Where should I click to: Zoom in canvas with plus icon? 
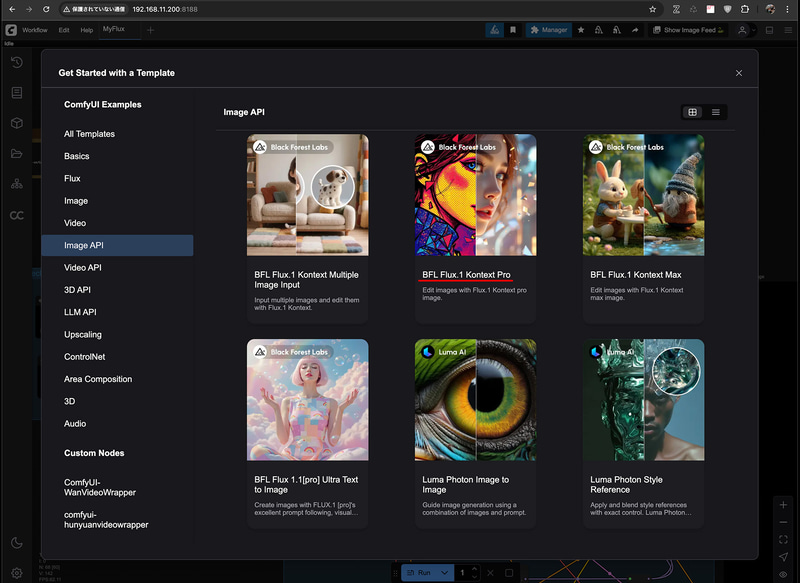coord(783,505)
